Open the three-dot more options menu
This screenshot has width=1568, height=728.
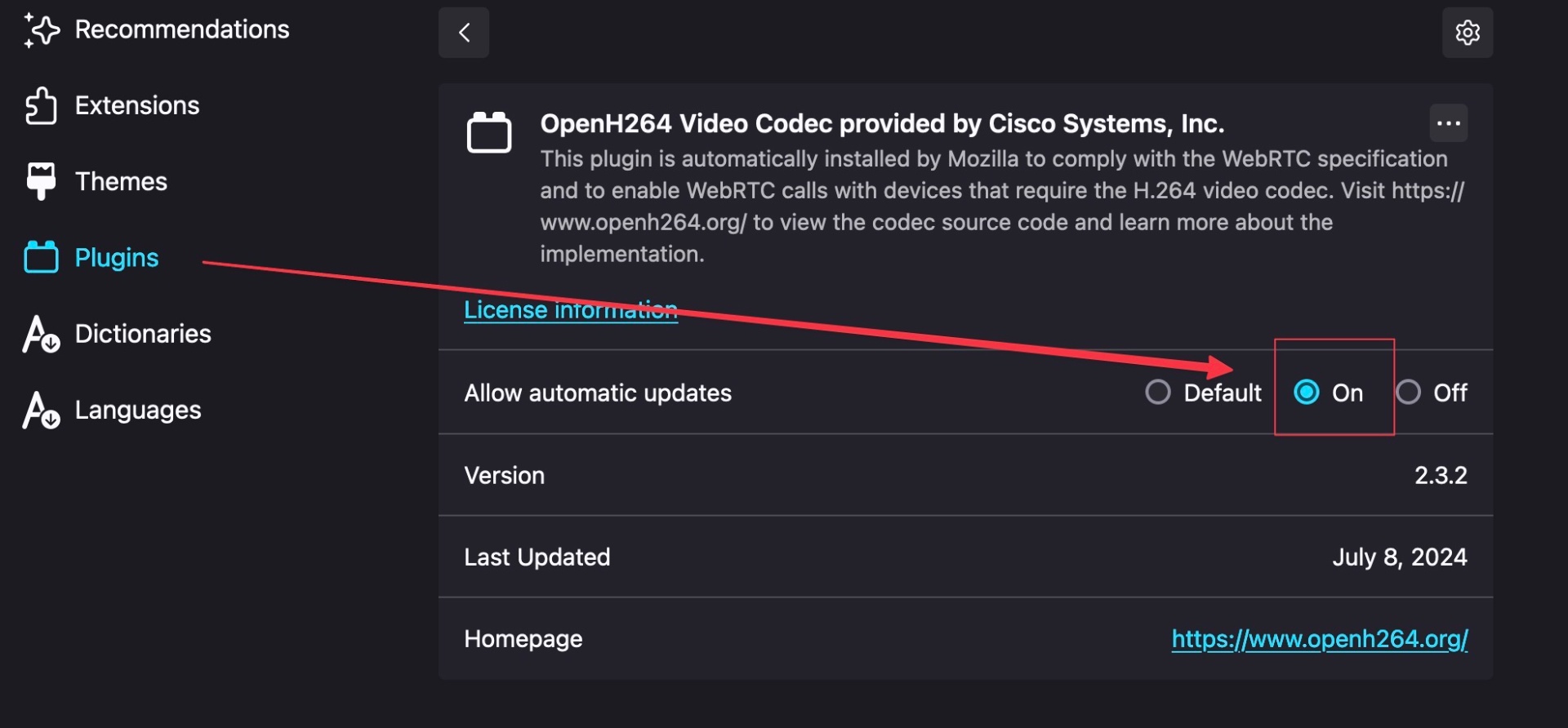point(1448,123)
